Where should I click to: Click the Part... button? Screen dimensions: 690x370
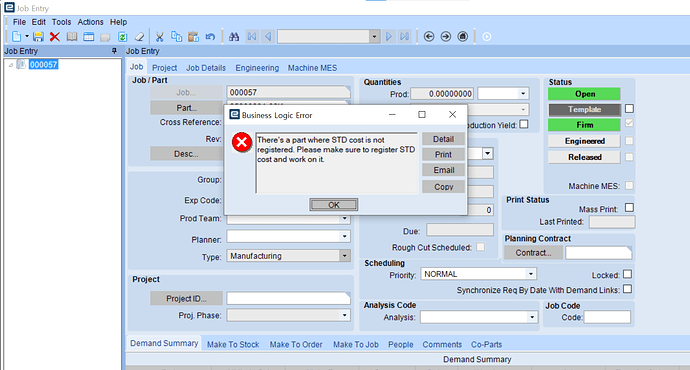click(187, 108)
